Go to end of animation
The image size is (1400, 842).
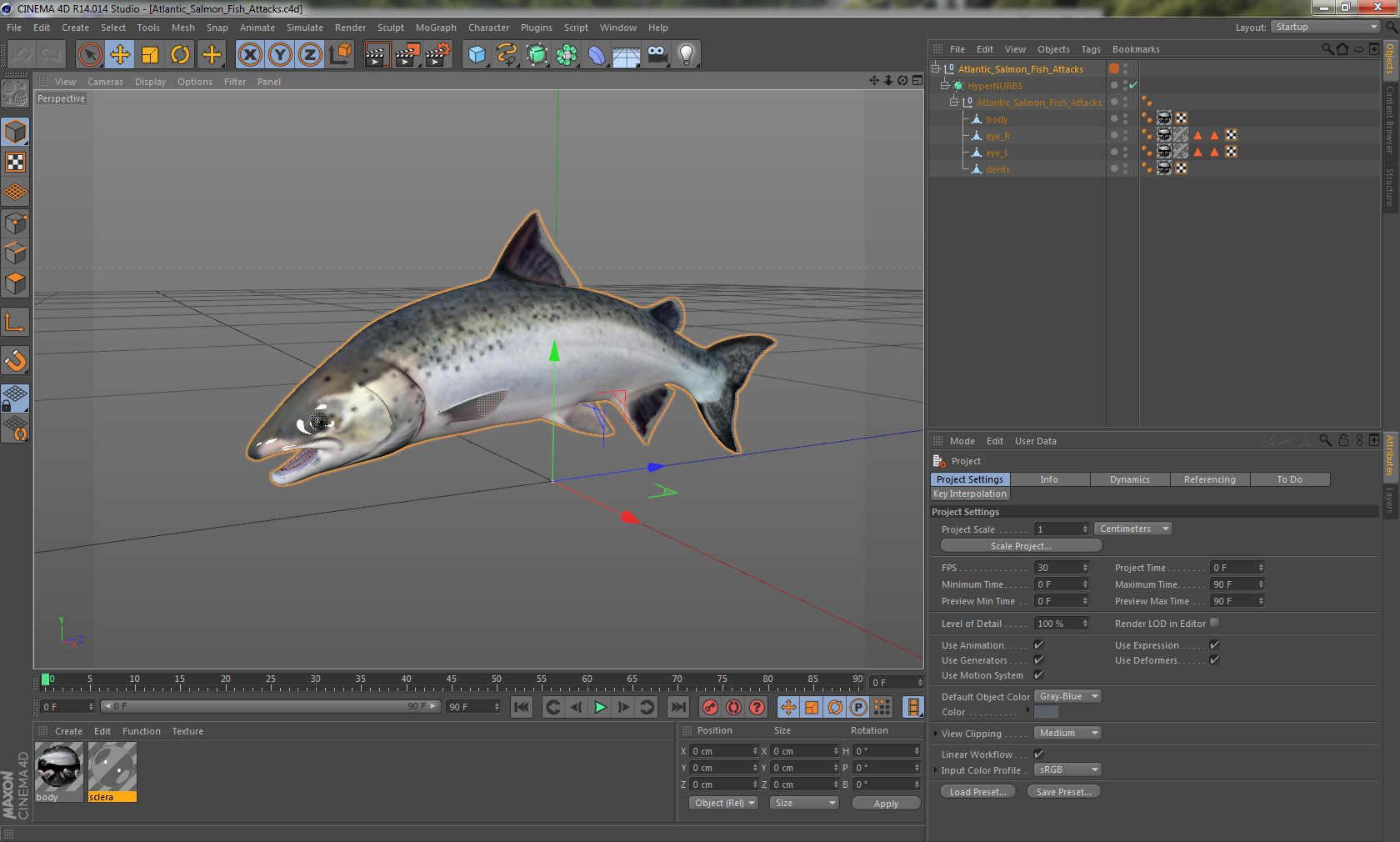(x=678, y=707)
